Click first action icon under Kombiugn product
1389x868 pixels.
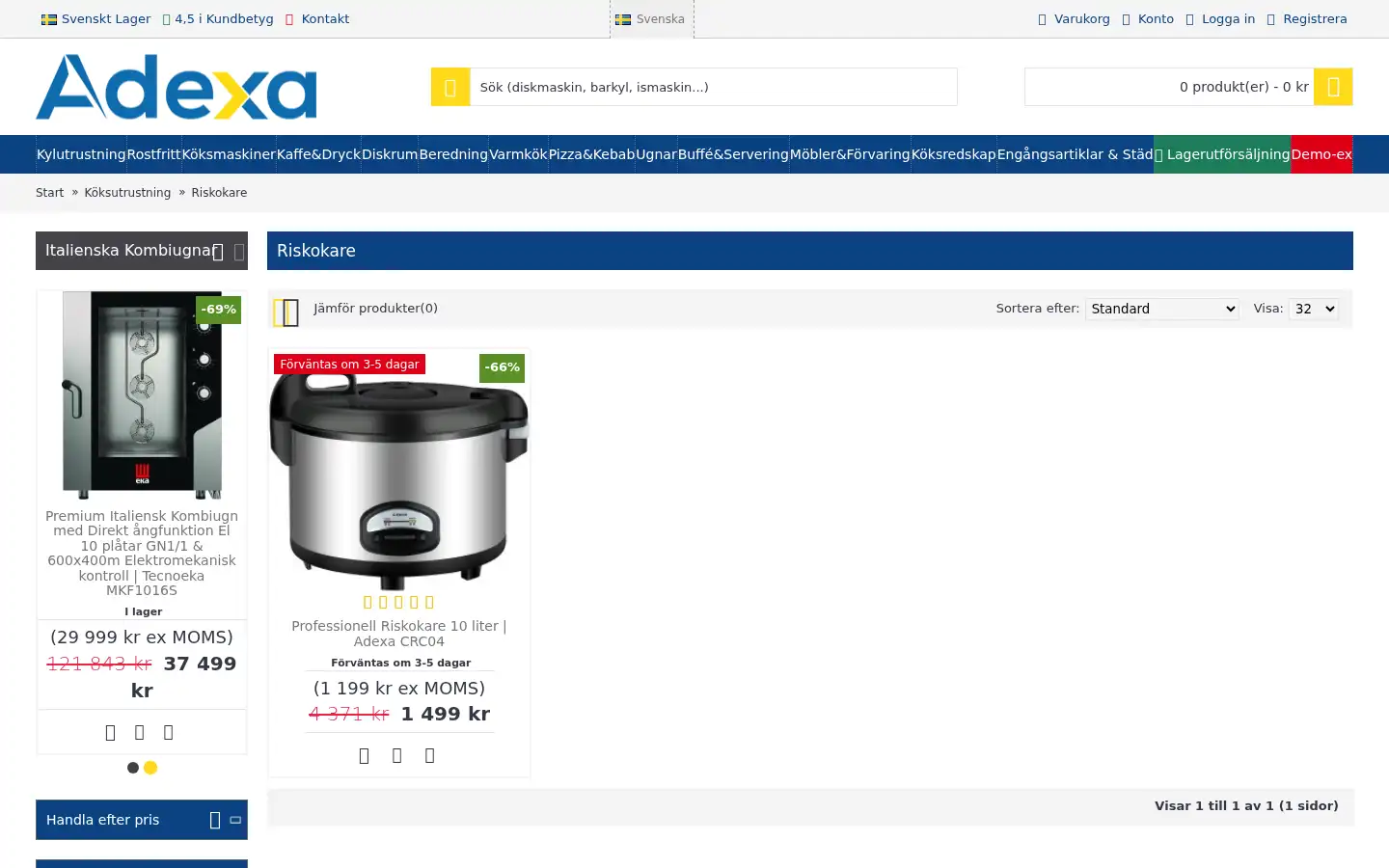[x=110, y=733]
